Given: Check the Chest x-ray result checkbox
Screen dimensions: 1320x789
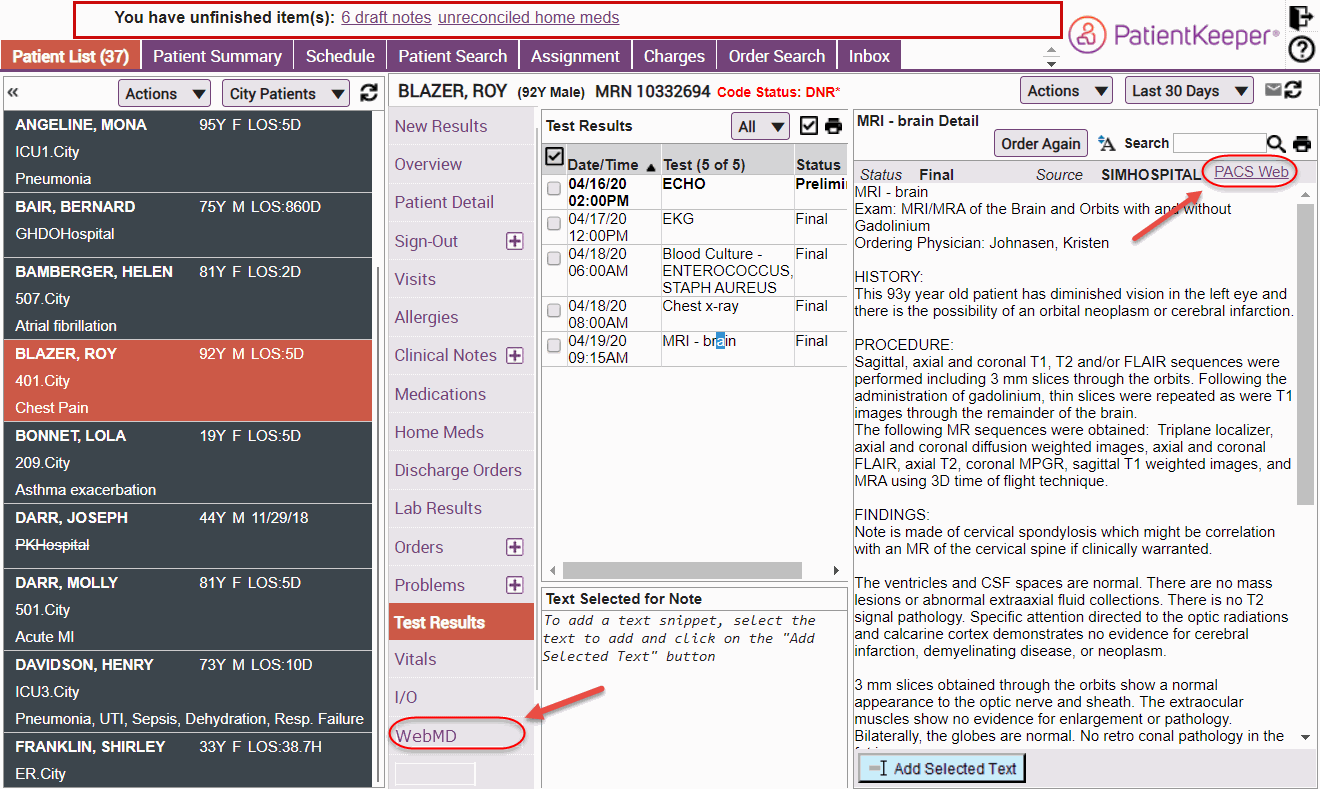Looking at the screenshot, I should coord(554,311).
